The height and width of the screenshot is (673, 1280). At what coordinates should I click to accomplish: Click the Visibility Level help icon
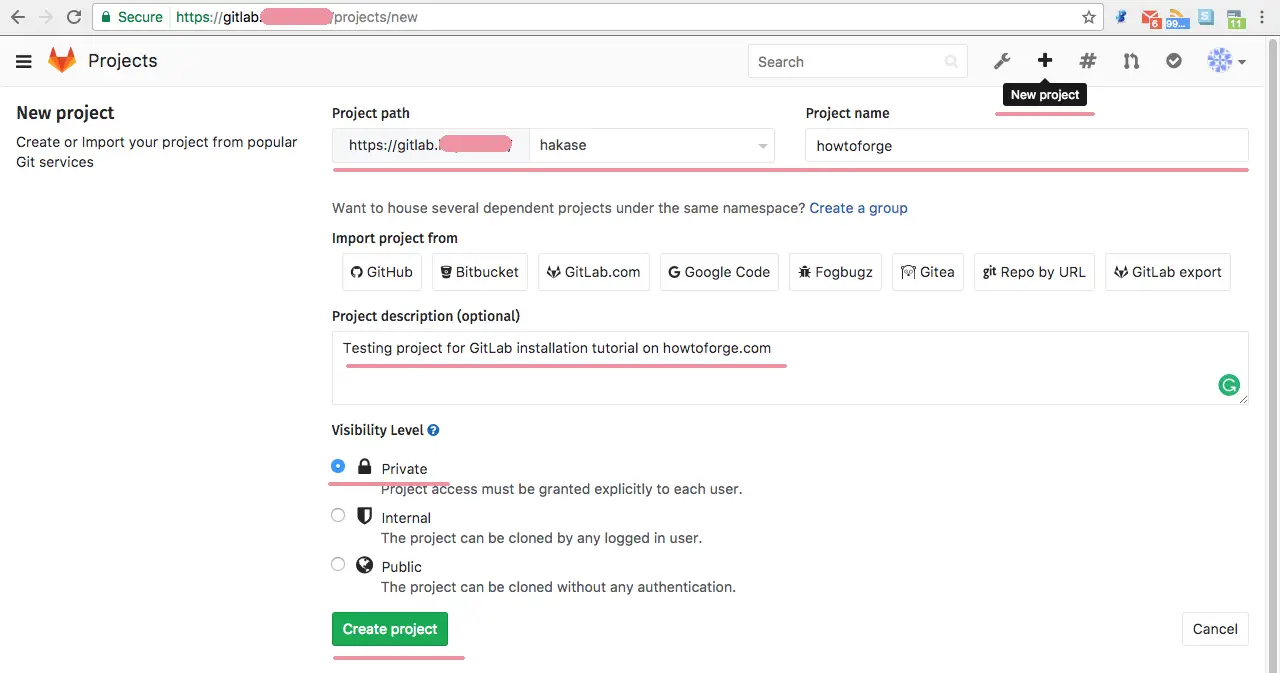pos(433,430)
